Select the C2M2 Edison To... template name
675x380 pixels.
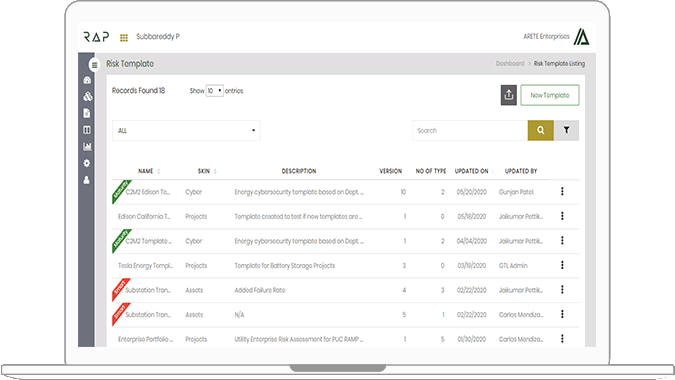pos(147,192)
